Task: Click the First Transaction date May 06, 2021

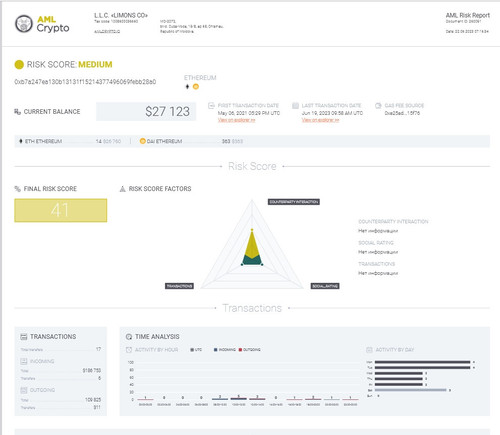Action: pos(249,113)
